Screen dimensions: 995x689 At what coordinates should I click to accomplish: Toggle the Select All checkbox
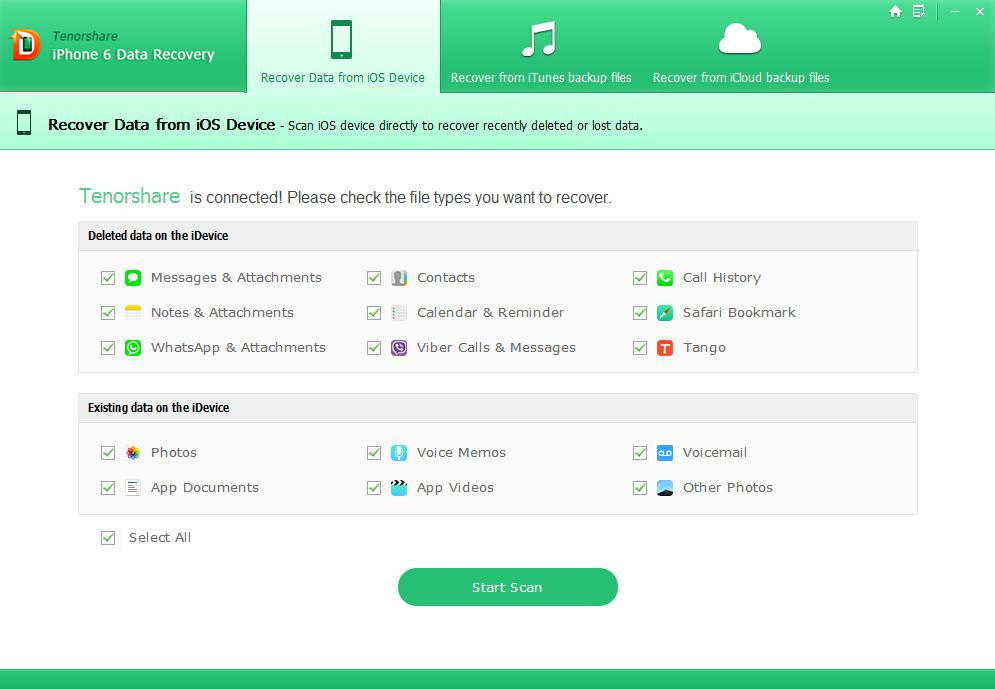tap(108, 538)
